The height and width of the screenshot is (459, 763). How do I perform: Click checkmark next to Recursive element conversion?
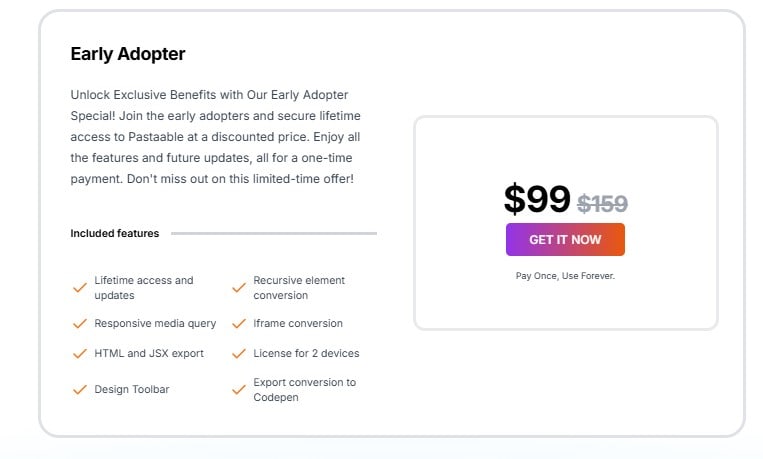click(x=239, y=288)
